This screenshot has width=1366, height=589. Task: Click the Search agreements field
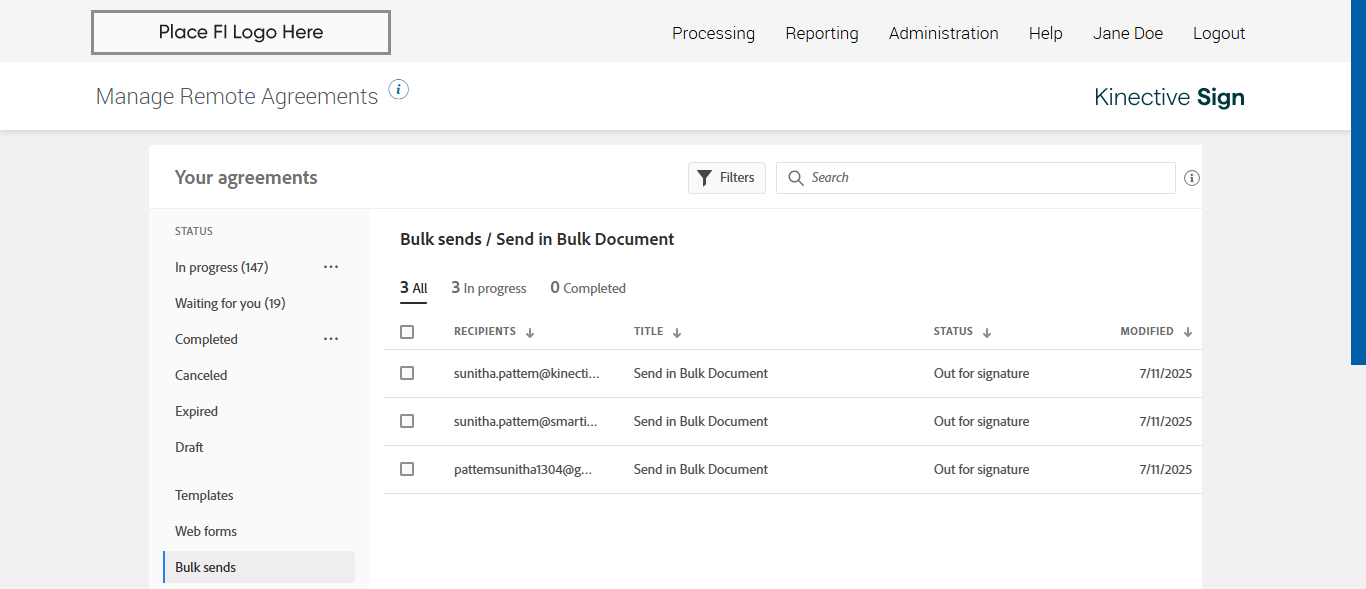coord(985,178)
